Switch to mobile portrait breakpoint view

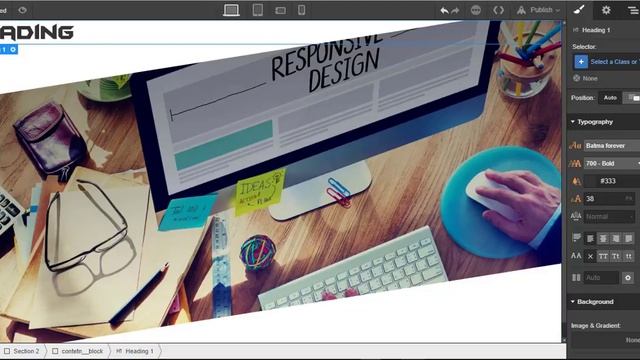[x=301, y=10]
